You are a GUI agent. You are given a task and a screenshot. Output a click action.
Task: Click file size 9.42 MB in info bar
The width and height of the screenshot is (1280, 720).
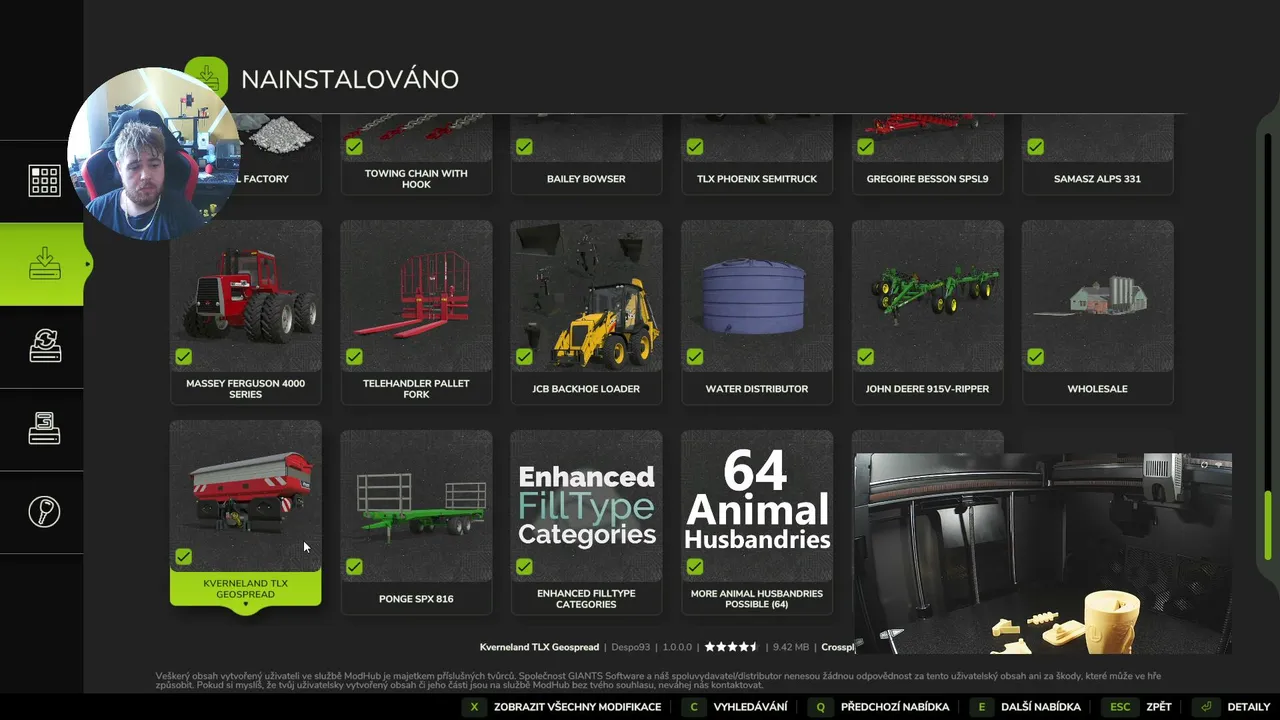(x=790, y=647)
